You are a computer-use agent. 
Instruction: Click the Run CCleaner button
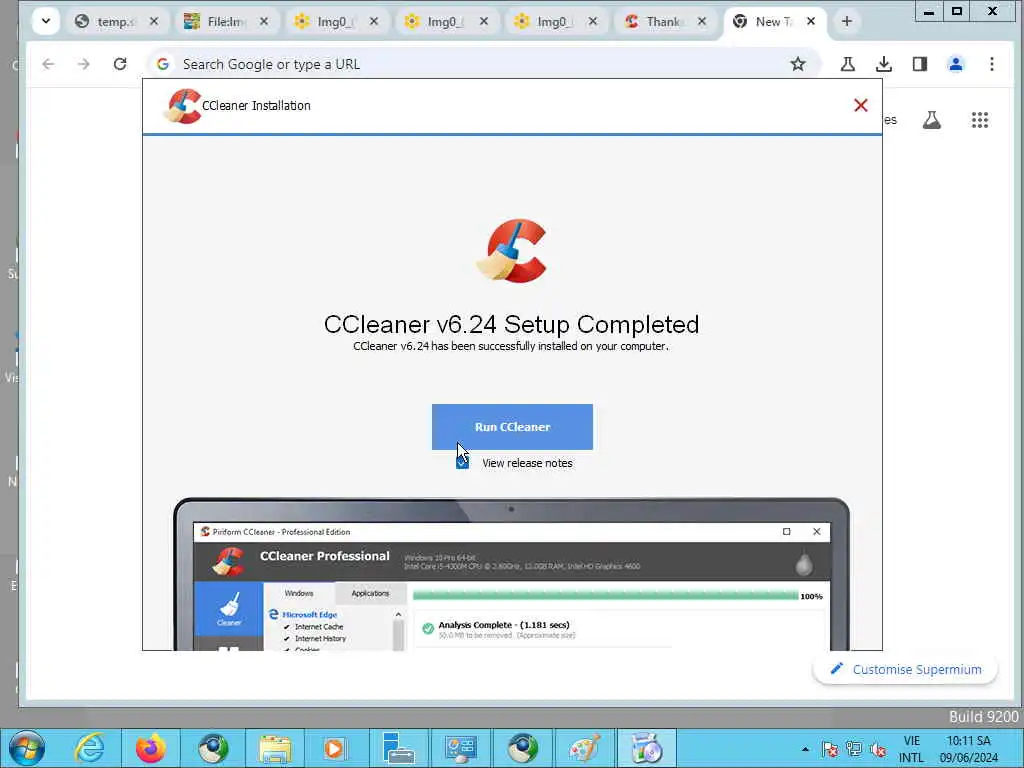click(512, 426)
